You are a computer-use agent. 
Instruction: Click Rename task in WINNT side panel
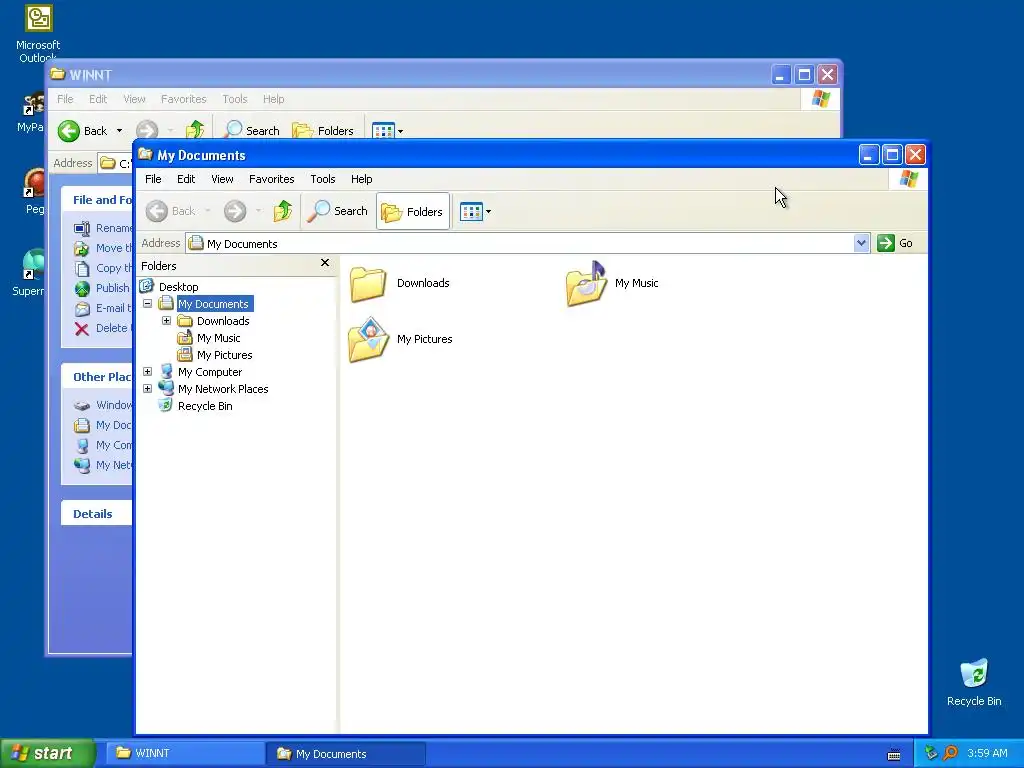(103, 228)
